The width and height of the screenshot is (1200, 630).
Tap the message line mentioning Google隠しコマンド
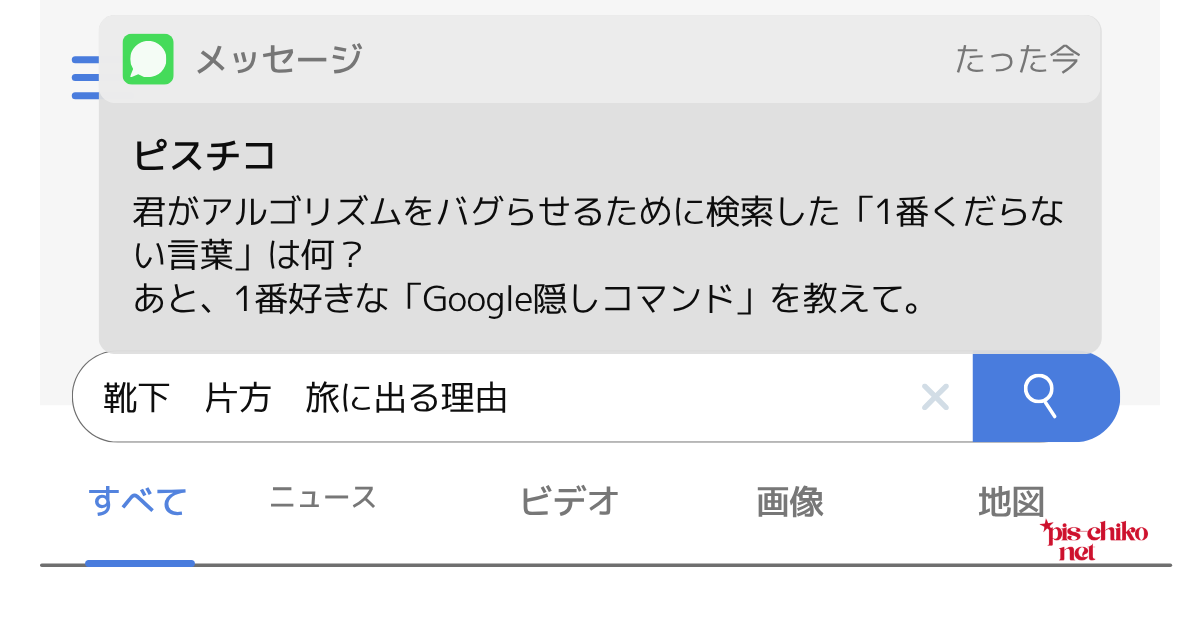526,298
